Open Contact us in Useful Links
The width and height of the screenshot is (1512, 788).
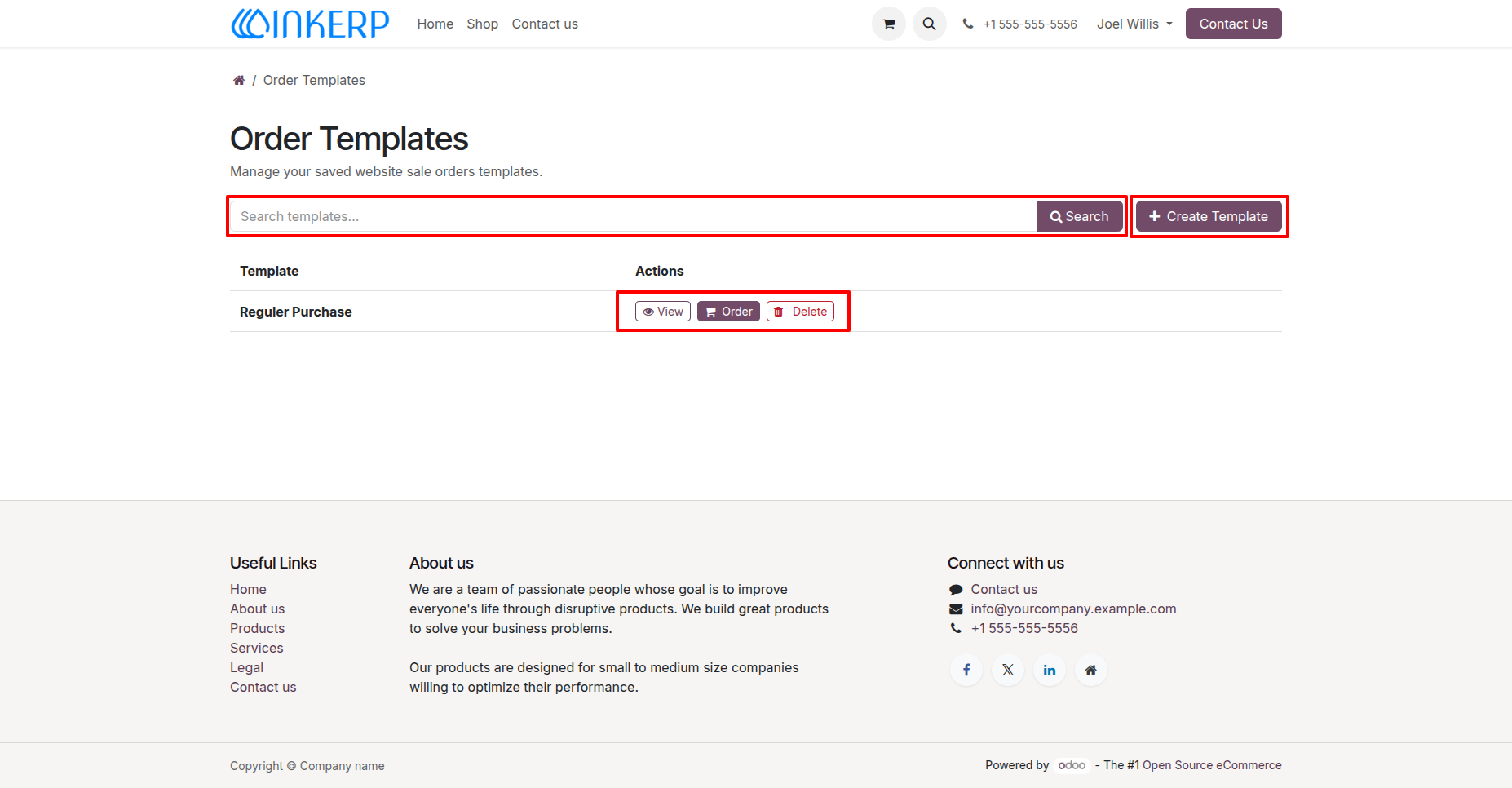[x=263, y=687]
